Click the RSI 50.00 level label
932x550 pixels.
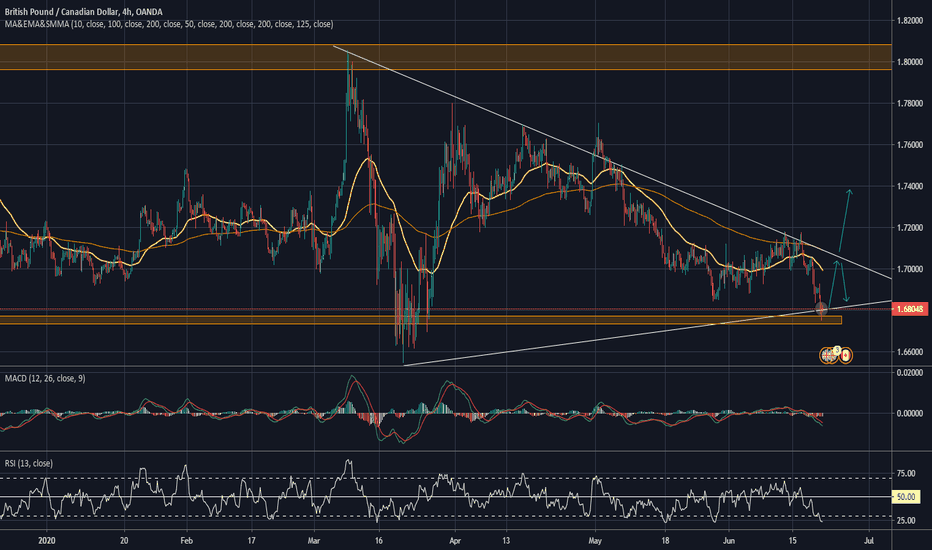(x=906, y=497)
